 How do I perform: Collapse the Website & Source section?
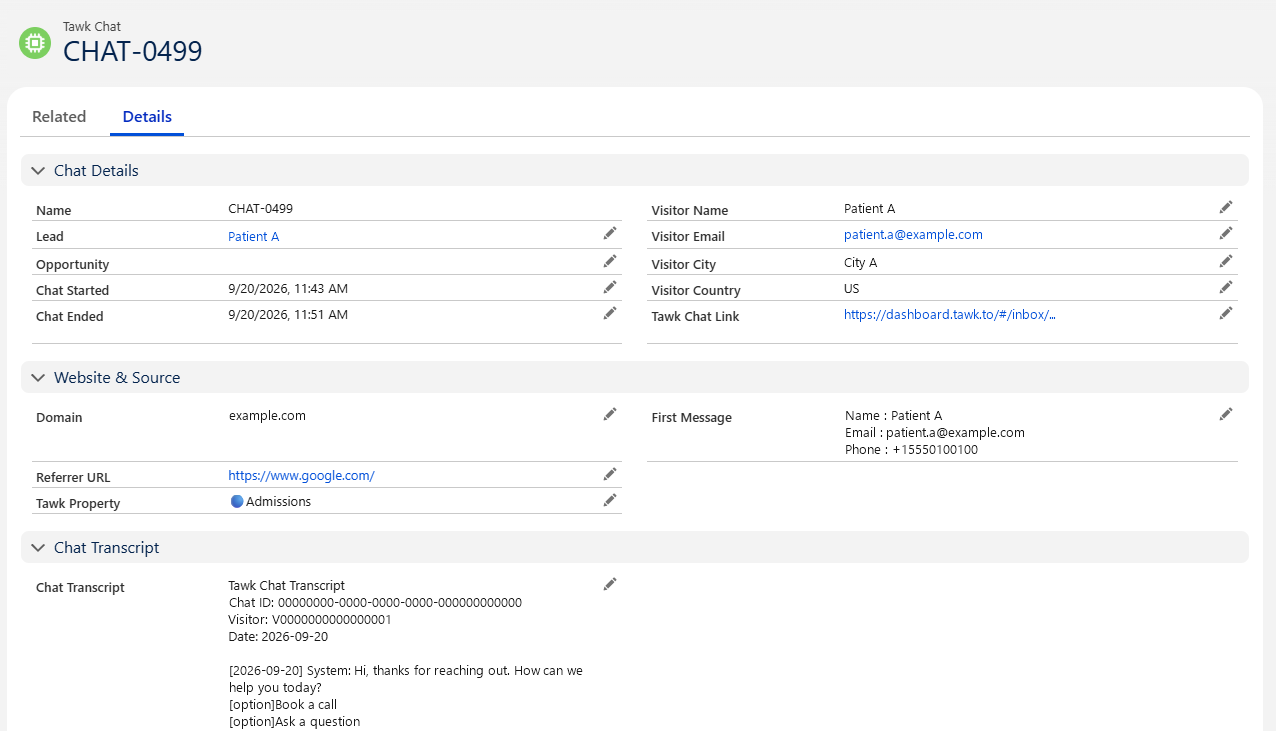pyautogui.click(x=38, y=378)
